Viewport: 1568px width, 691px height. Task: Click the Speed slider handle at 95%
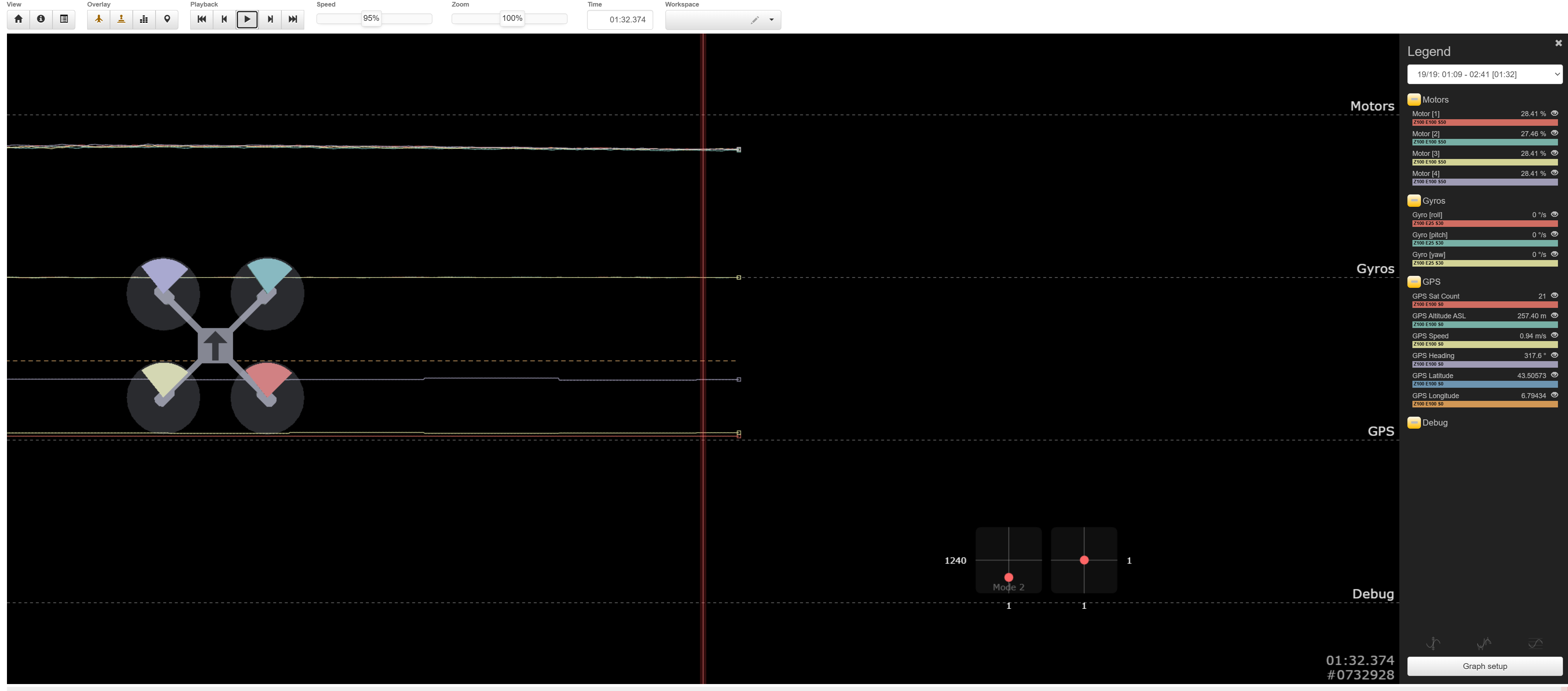[371, 18]
